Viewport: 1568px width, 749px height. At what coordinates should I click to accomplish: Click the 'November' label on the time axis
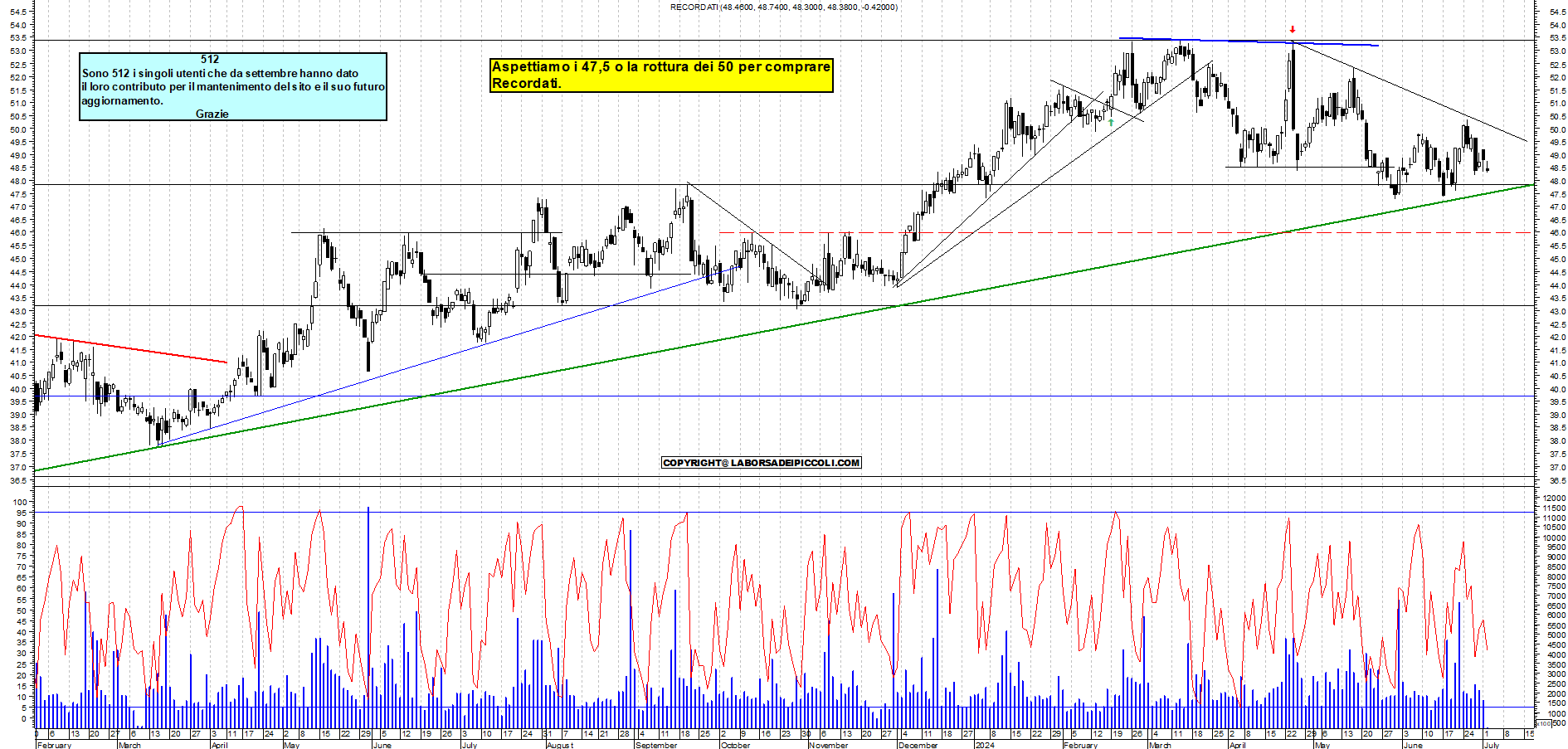point(828,745)
